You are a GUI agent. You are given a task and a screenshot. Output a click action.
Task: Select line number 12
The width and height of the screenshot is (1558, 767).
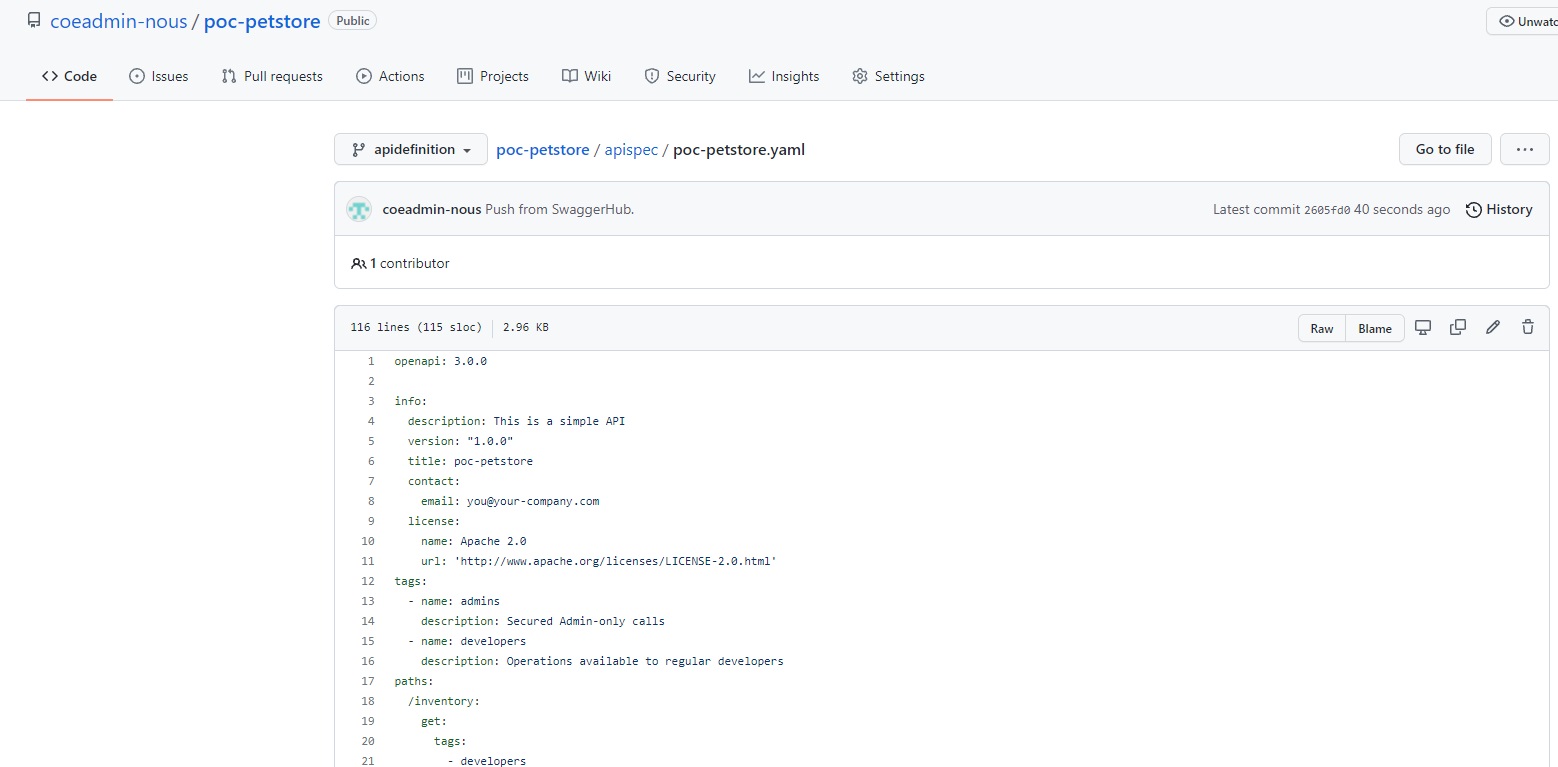(x=368, y=581)
